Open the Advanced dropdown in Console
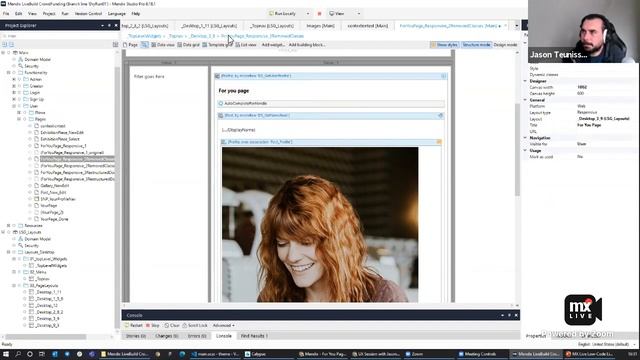 tap(224, 326)
